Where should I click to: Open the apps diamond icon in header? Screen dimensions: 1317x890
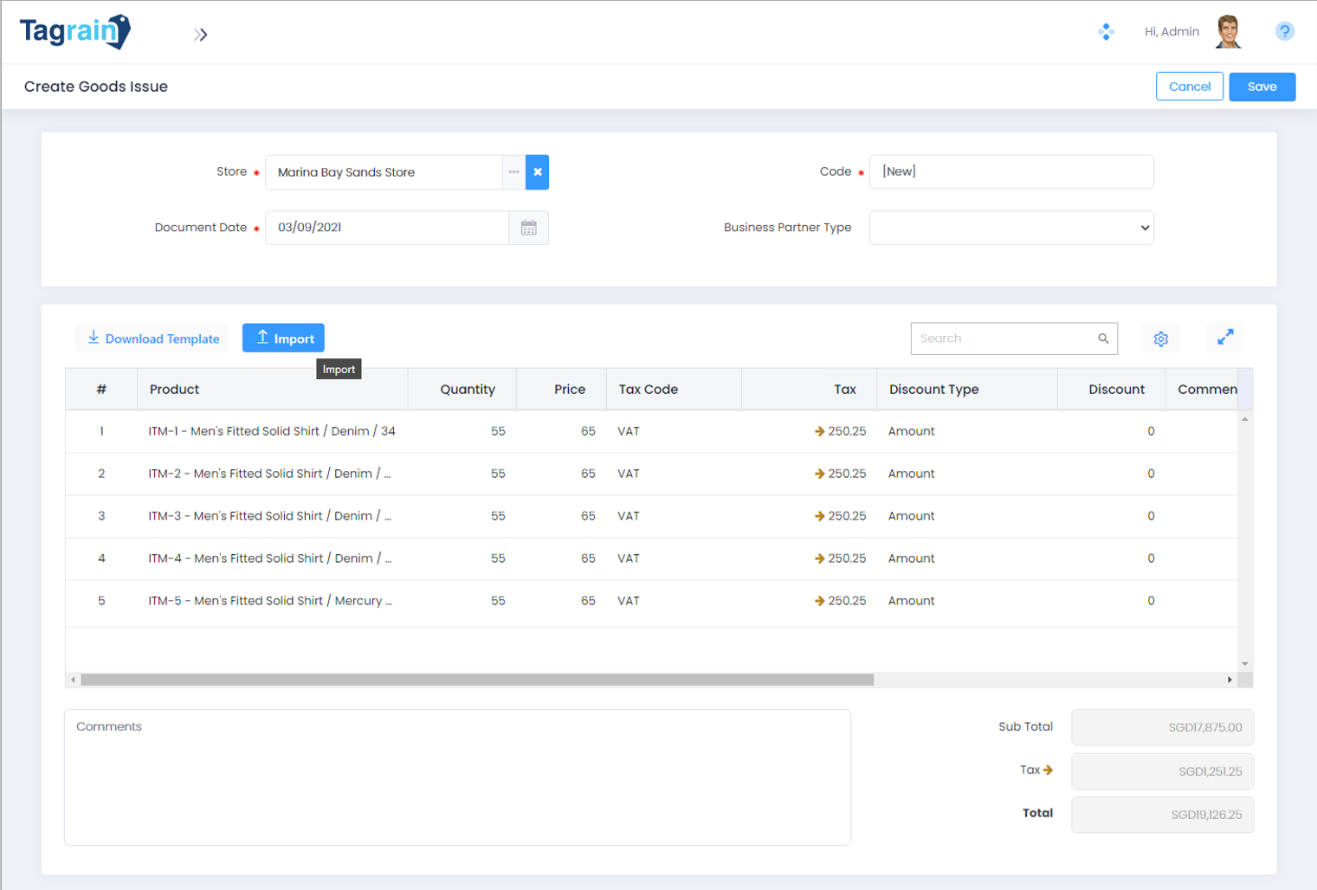click(x=1106, y=32)
